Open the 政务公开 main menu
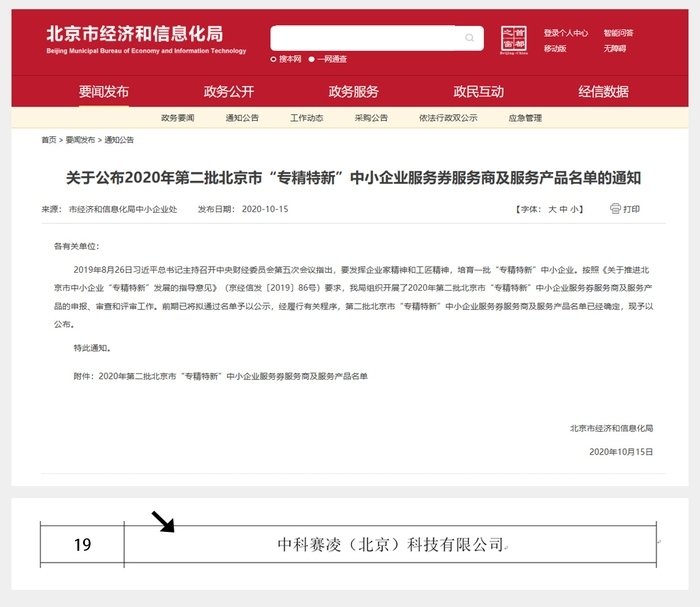The width and height of the screenshot is (700, 607). [229, 91]
